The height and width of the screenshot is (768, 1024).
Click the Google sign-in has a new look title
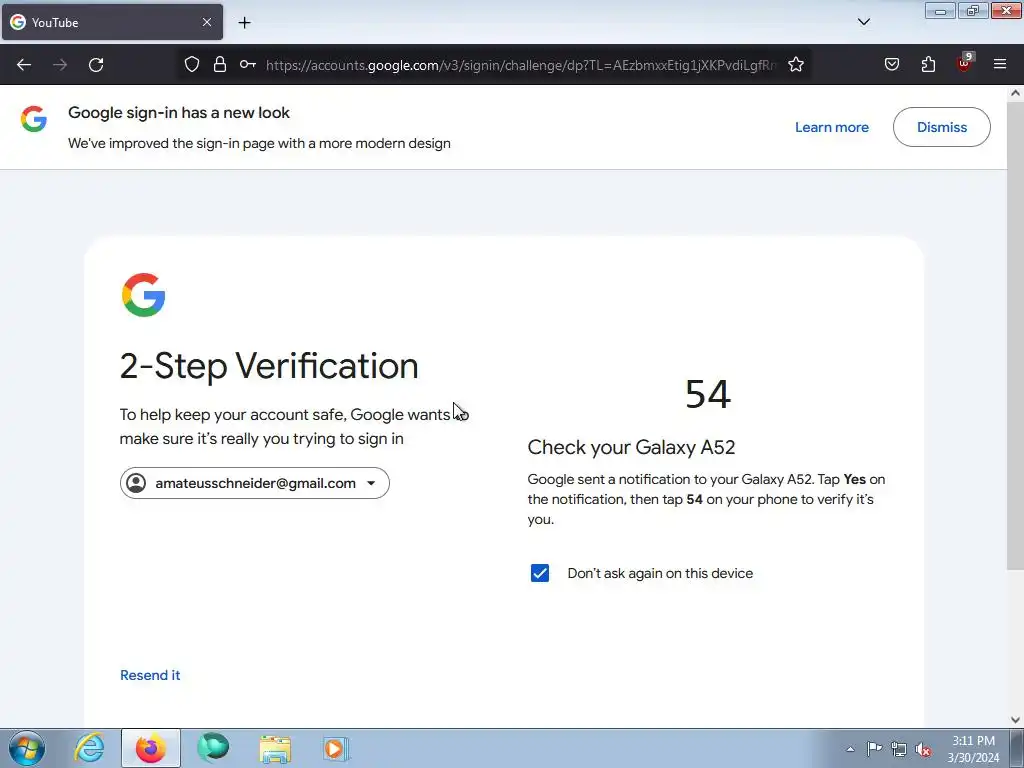(179, 112)
